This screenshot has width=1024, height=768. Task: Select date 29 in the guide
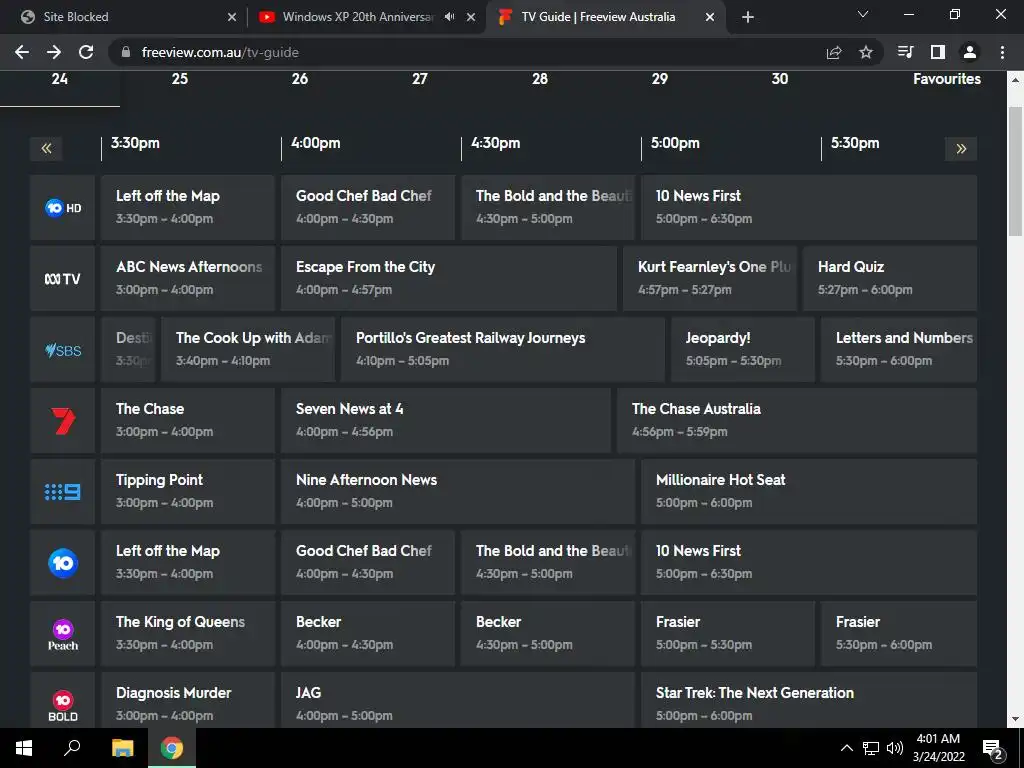click(x=660, y=79)
